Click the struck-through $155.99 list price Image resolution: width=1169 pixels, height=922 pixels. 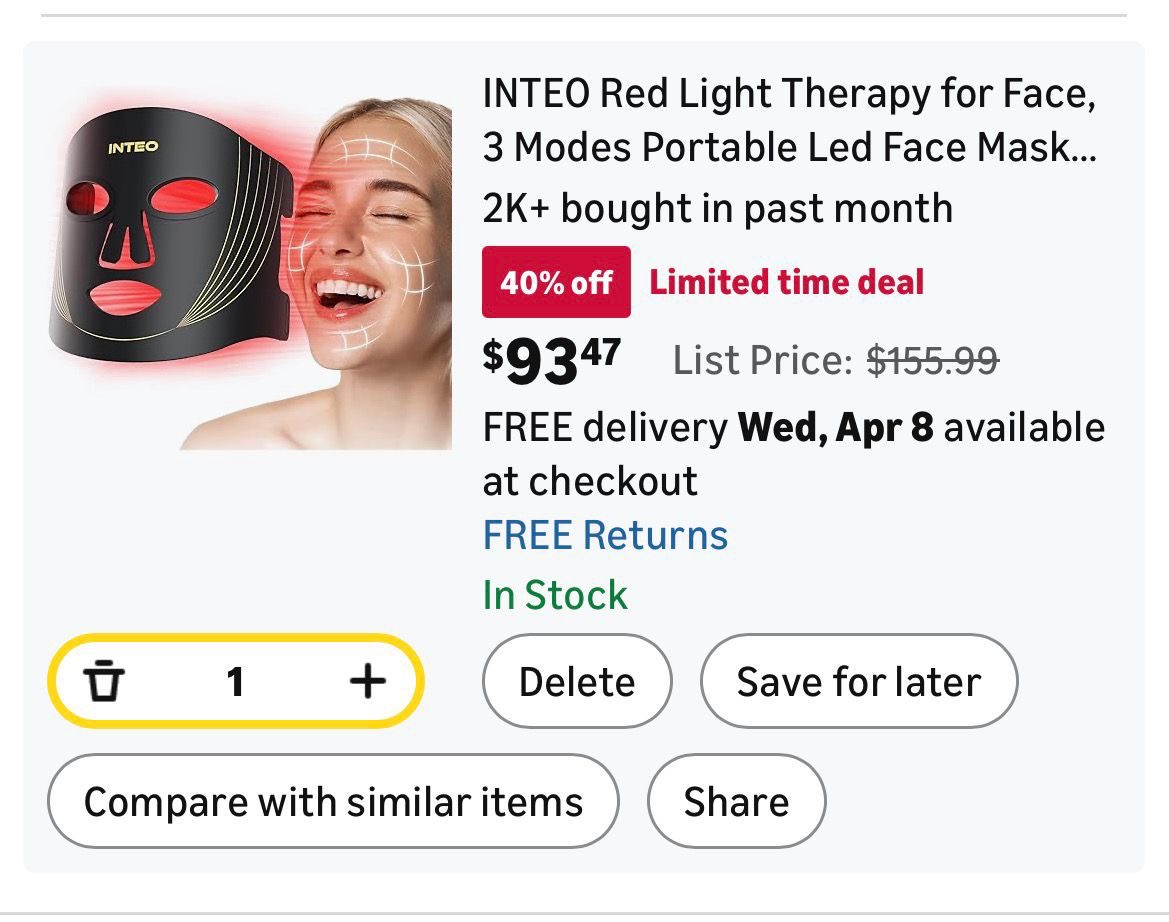coord(932,360)
